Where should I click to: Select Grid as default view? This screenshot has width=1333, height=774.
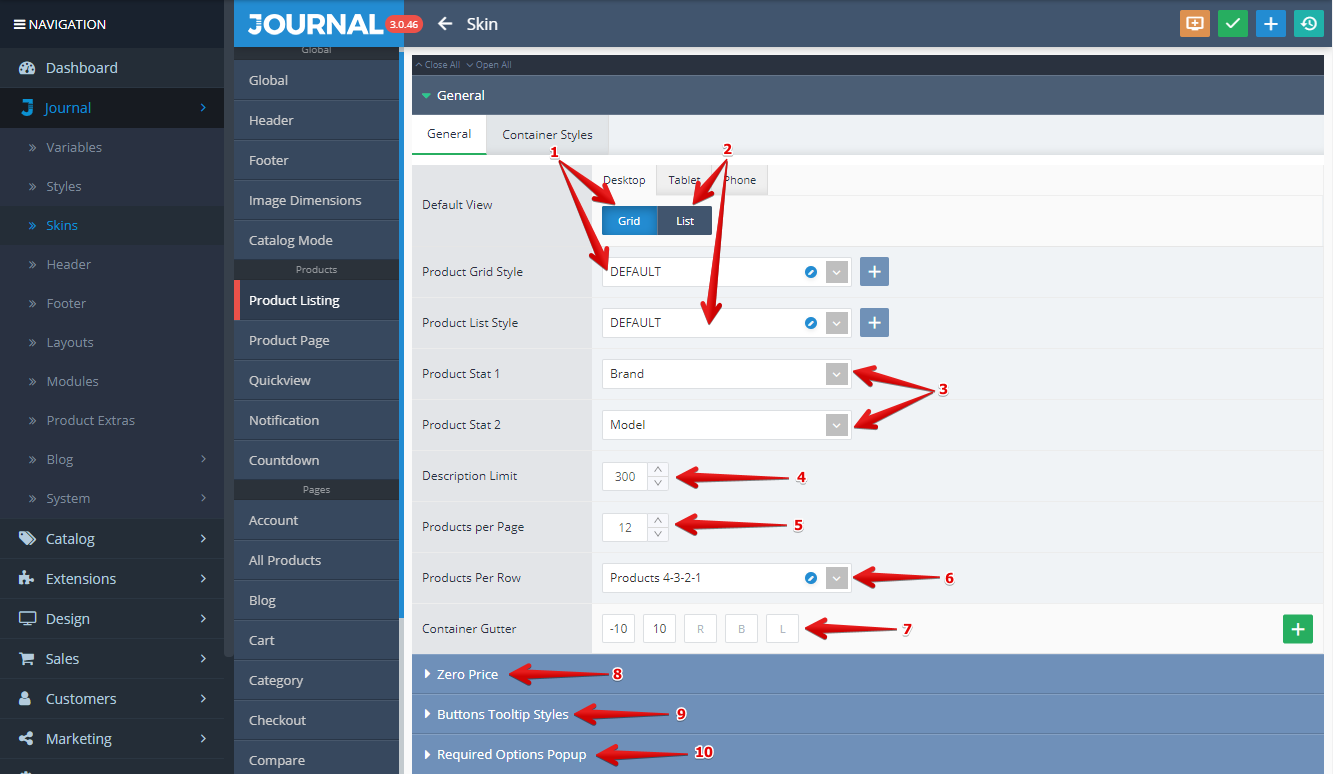click(629, 221)
